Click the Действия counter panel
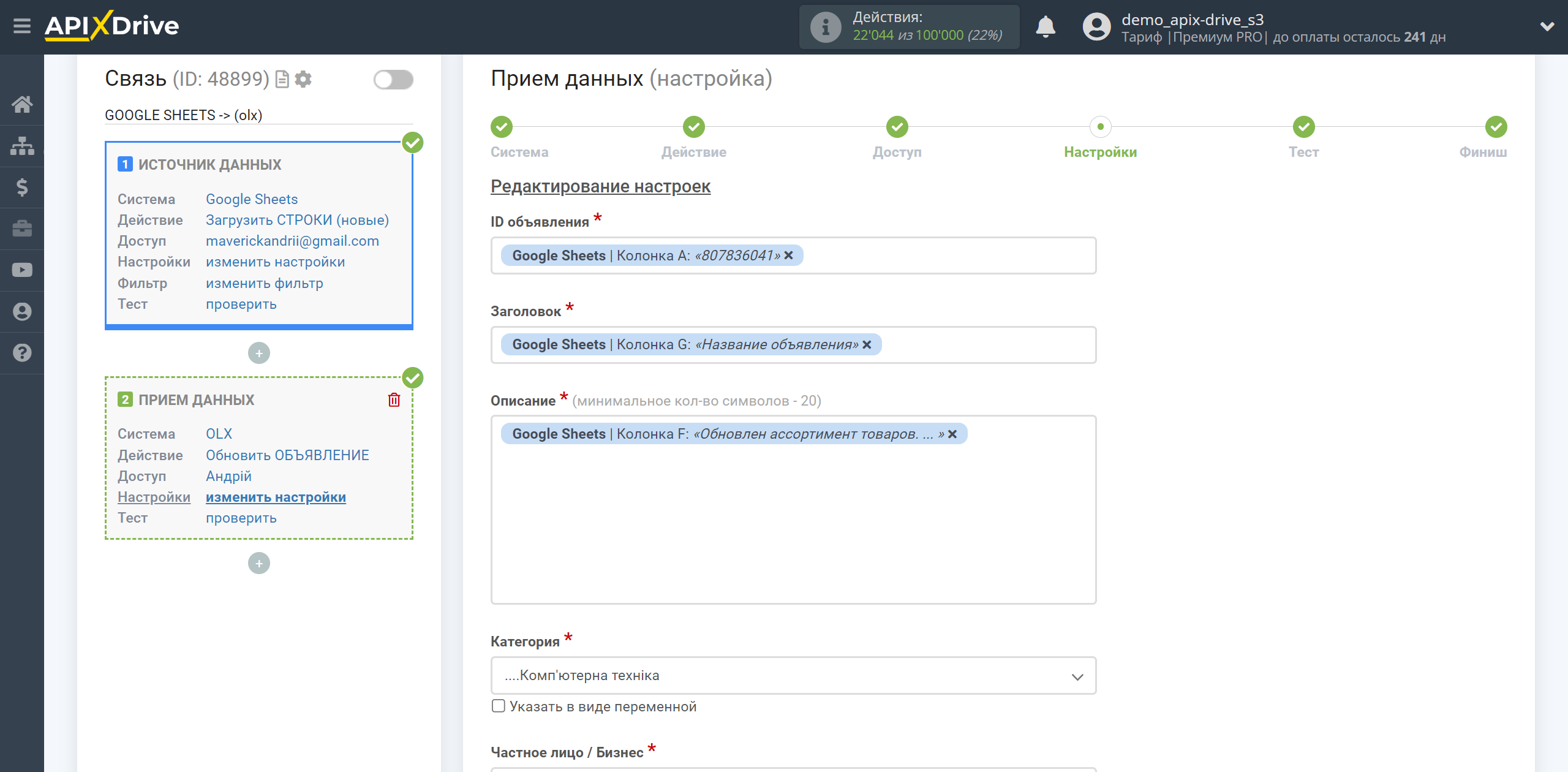The image size is (1568, 772). tap(909, 27)
